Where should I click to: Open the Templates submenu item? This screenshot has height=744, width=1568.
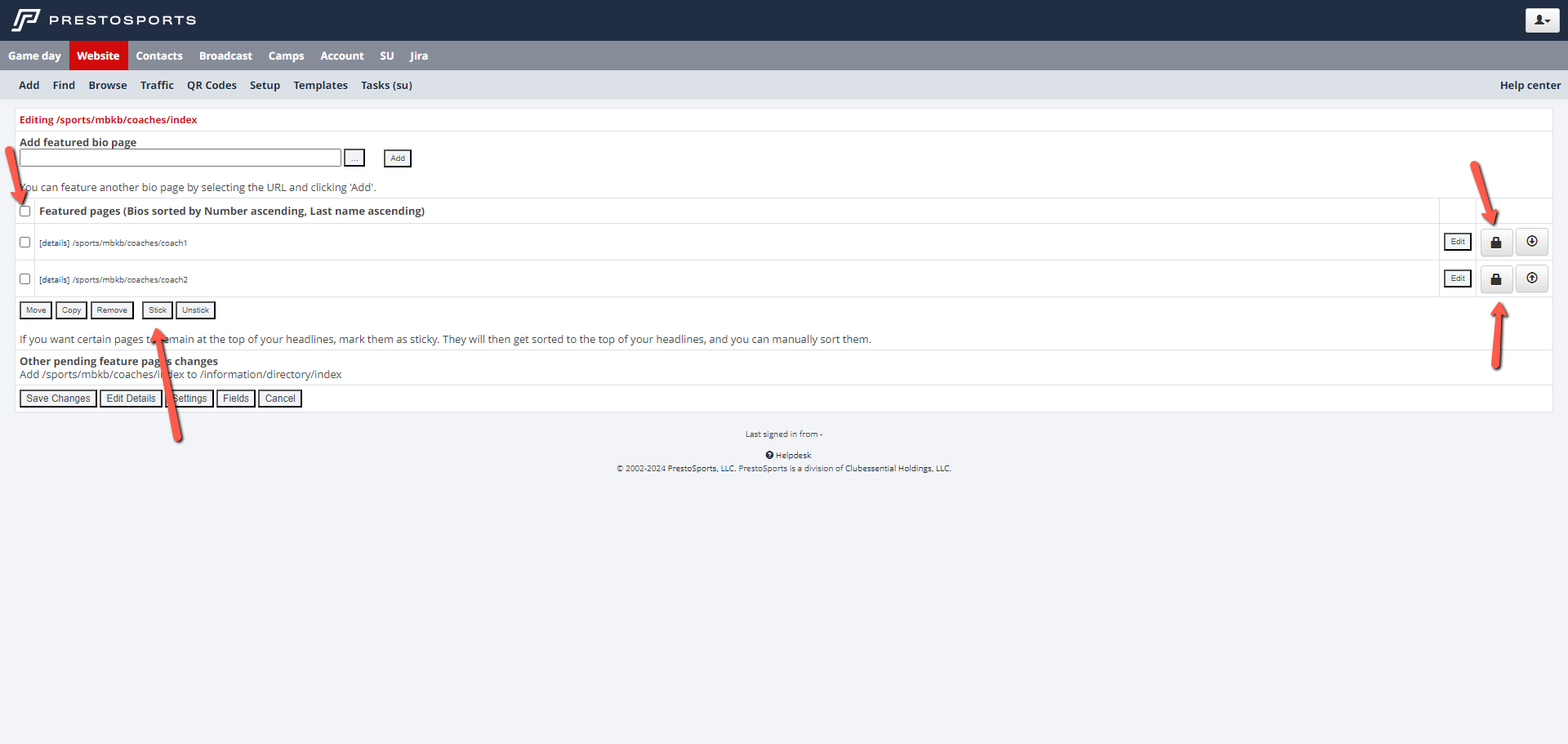tap(320, 85)
